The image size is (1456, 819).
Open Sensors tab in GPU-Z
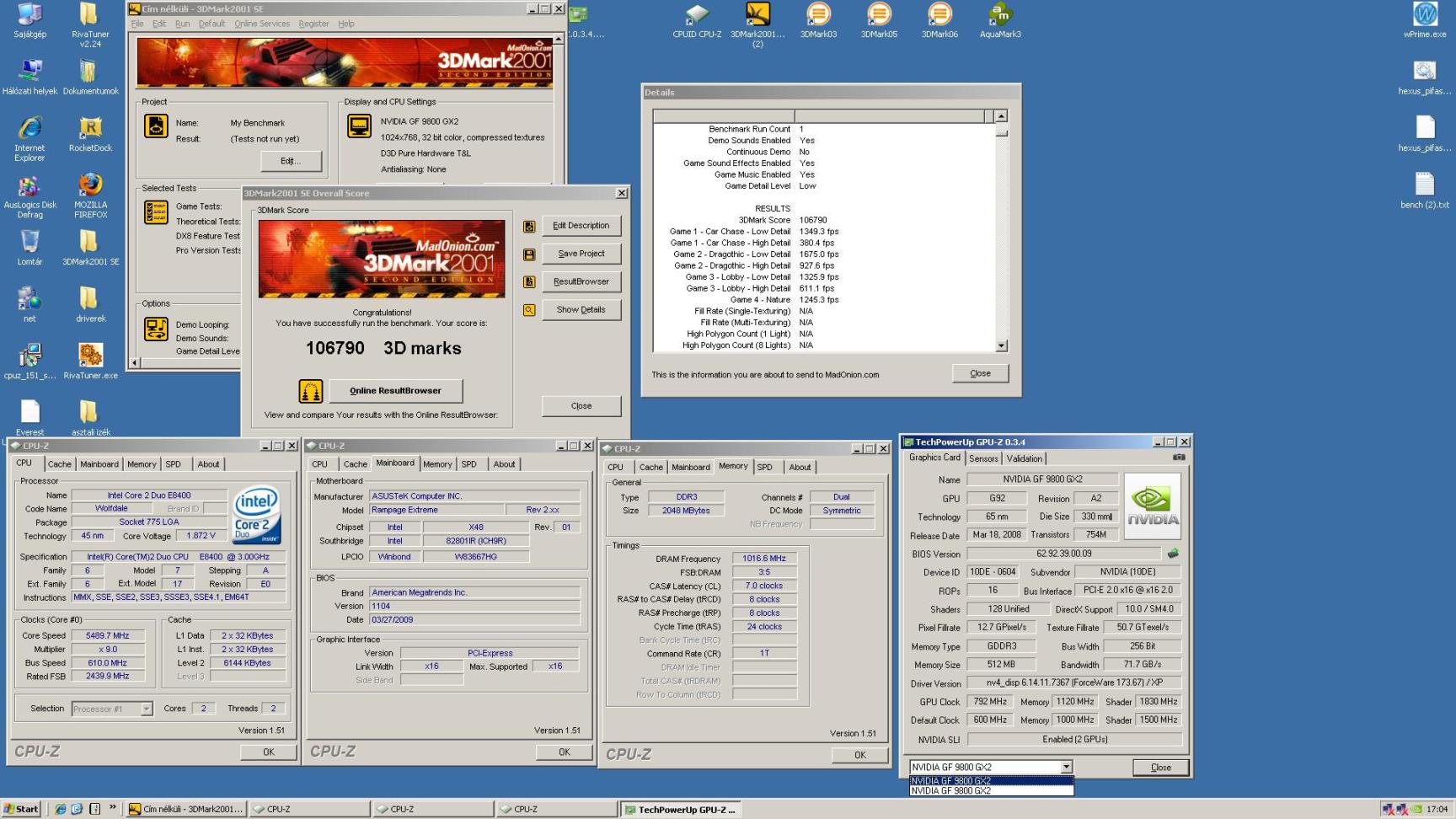(x=983, y=458)
